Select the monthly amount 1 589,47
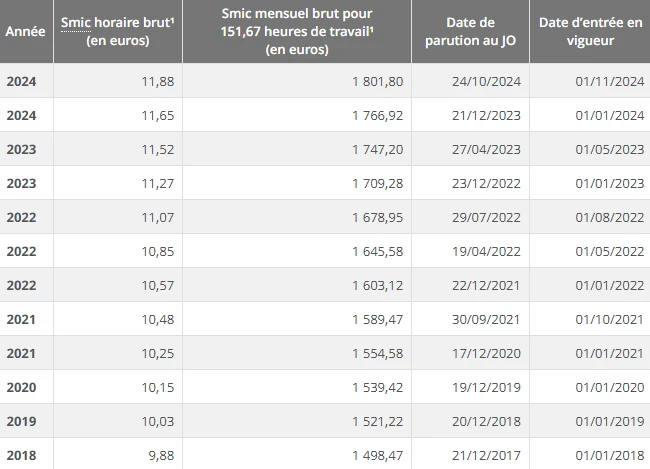This screenshot has width=650, height=469. click(378, 319)
